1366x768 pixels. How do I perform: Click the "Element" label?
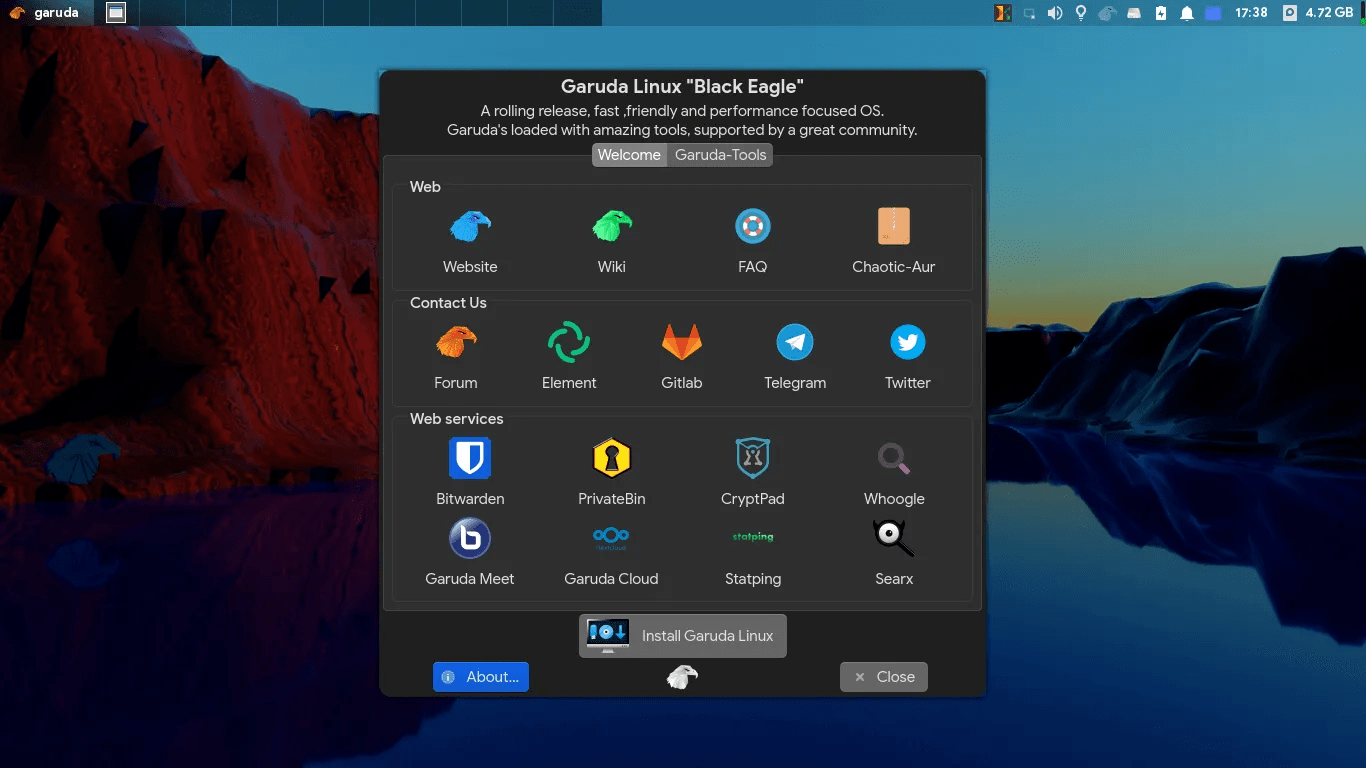(x=569, y=383)
